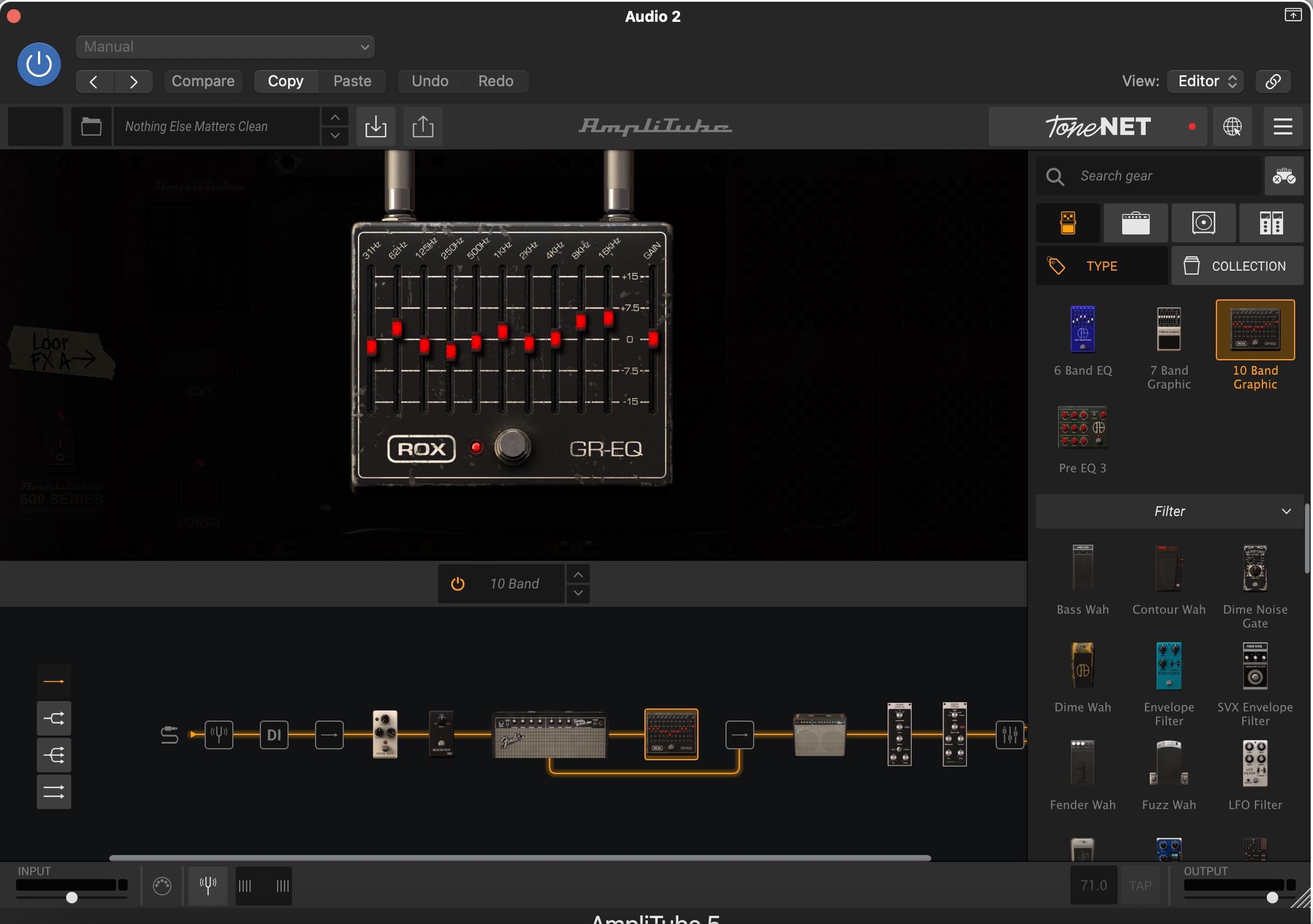1313x924 pixels.
Task: Select the Fender amp head in chain
Action: (550, 734)
